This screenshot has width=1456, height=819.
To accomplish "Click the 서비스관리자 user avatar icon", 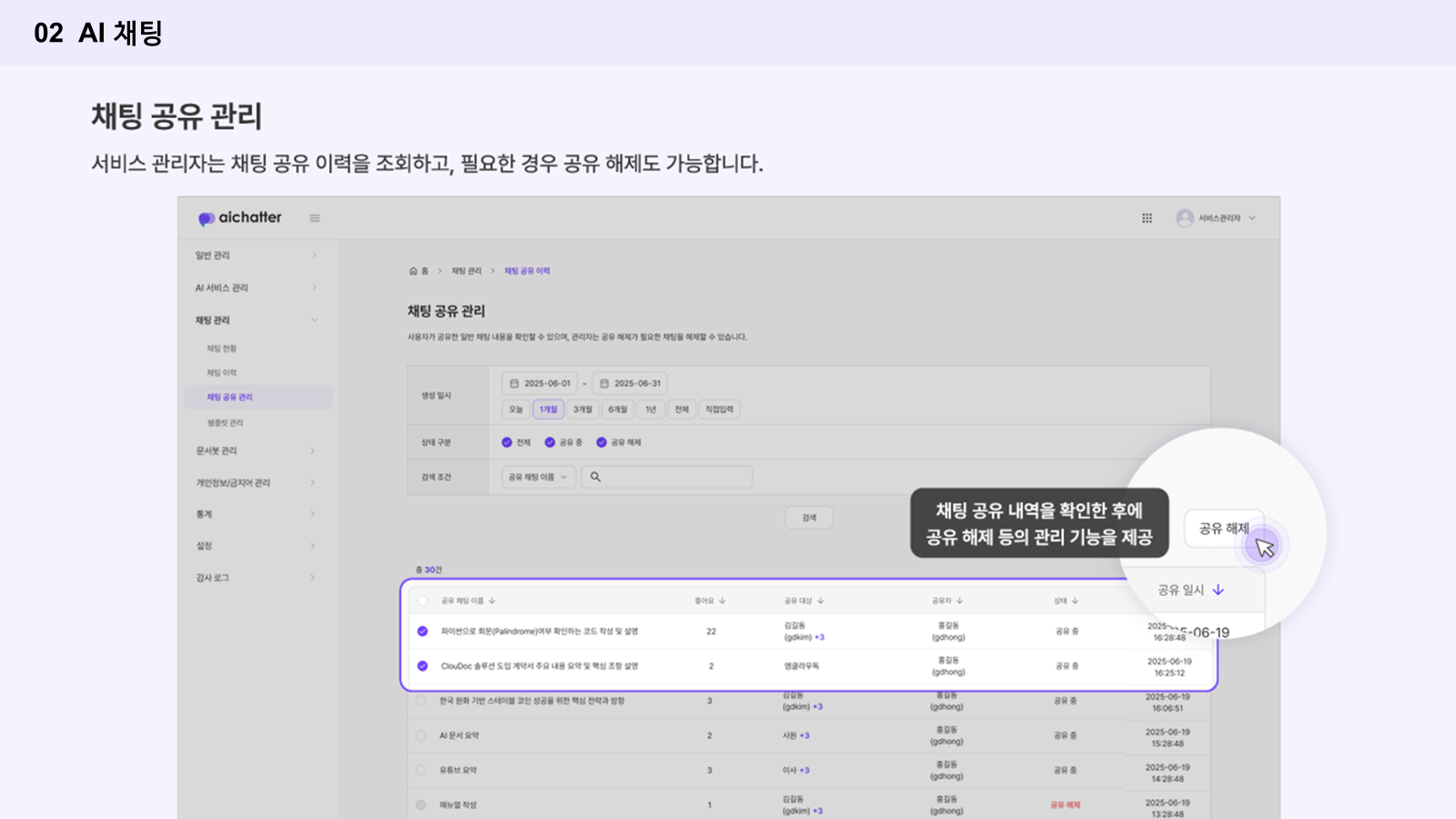I will 1184,218.
